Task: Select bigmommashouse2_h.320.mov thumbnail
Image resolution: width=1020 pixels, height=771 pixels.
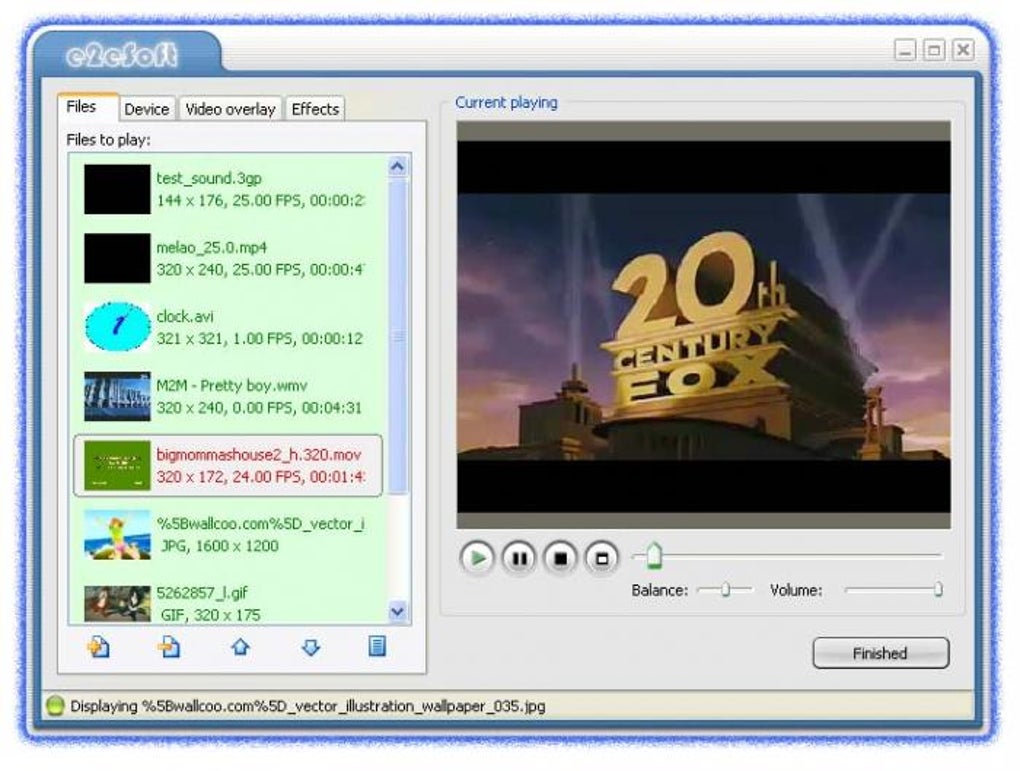Action: click(117, 465)
